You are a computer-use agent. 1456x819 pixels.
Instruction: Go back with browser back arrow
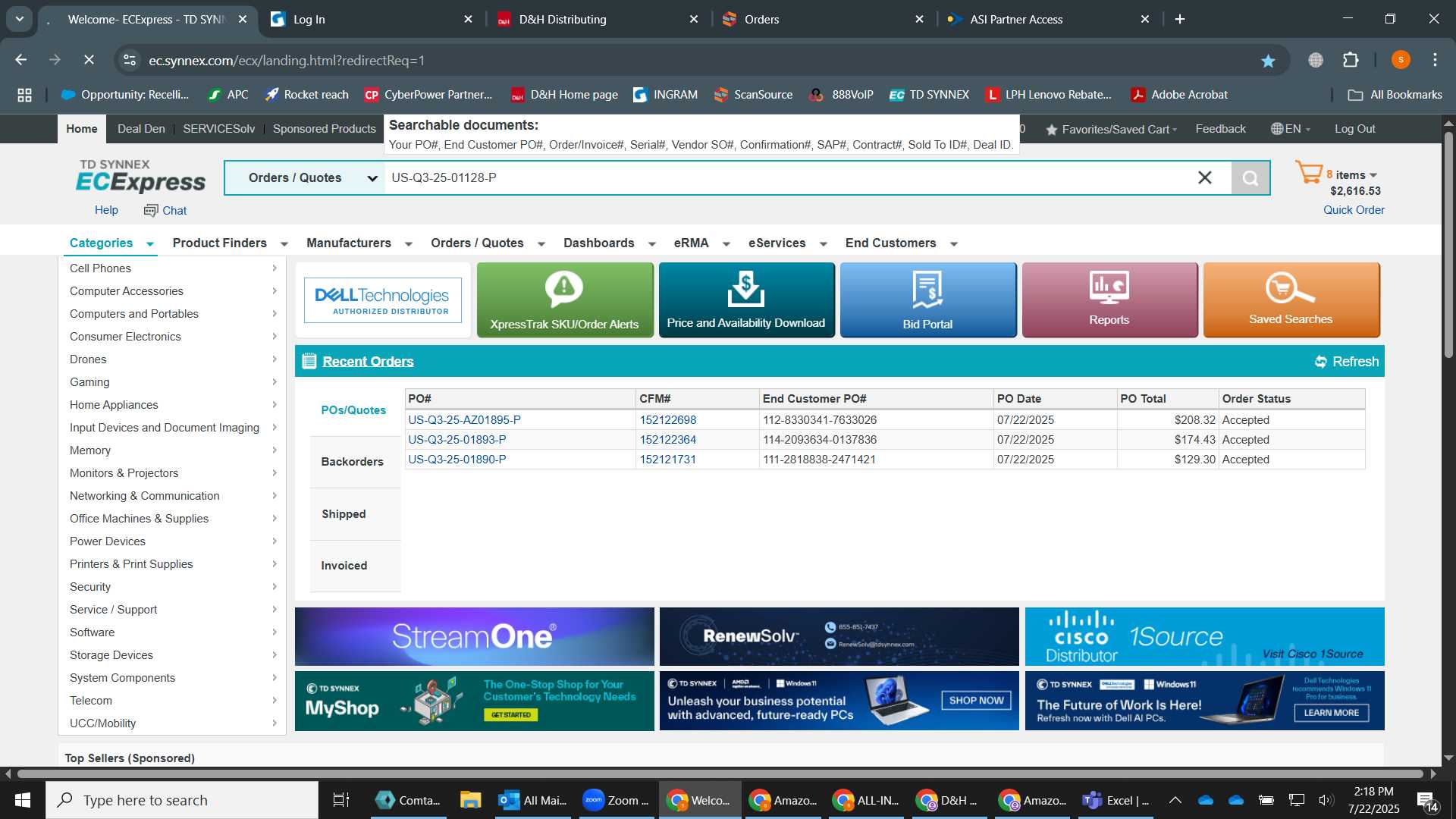[21, 60]
